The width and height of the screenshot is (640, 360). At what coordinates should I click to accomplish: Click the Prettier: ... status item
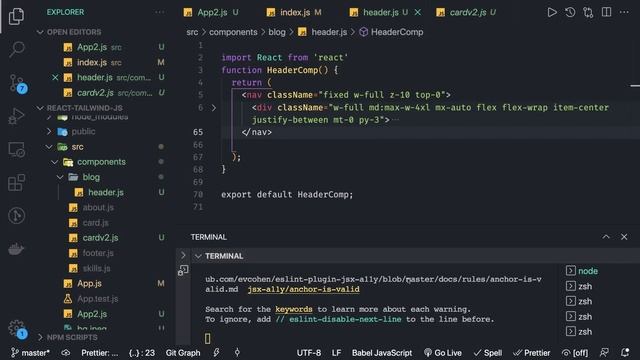(99, 353)
